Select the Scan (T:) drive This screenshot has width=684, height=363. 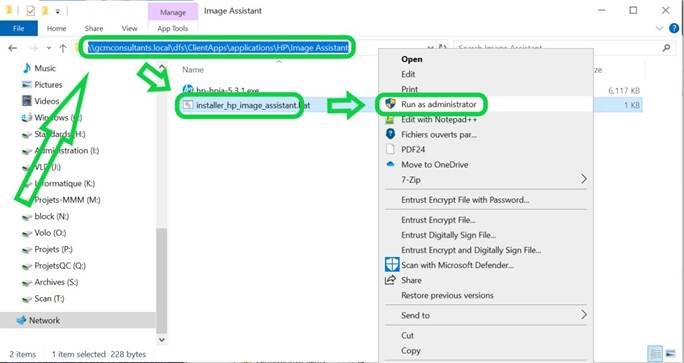pos(49,299)
